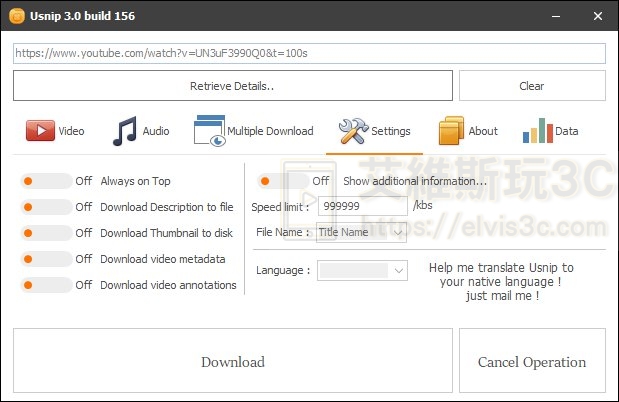This screenshot has width=619, height=402.
Task: Enable Download Description to file
Action: click(x=45, y=207)
